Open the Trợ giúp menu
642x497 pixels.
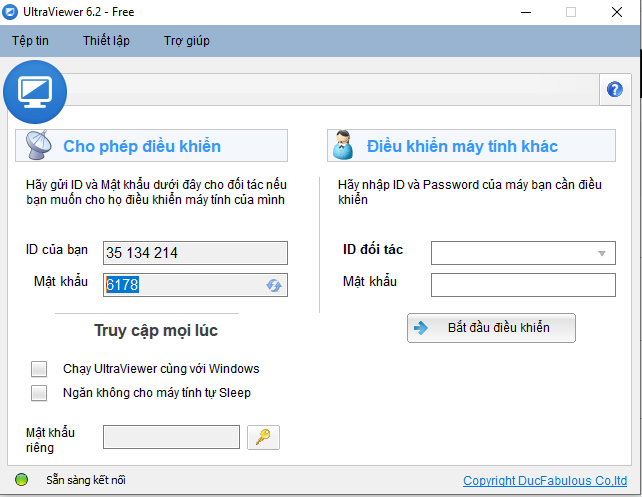pyautogui.click(x=187, y=41)
